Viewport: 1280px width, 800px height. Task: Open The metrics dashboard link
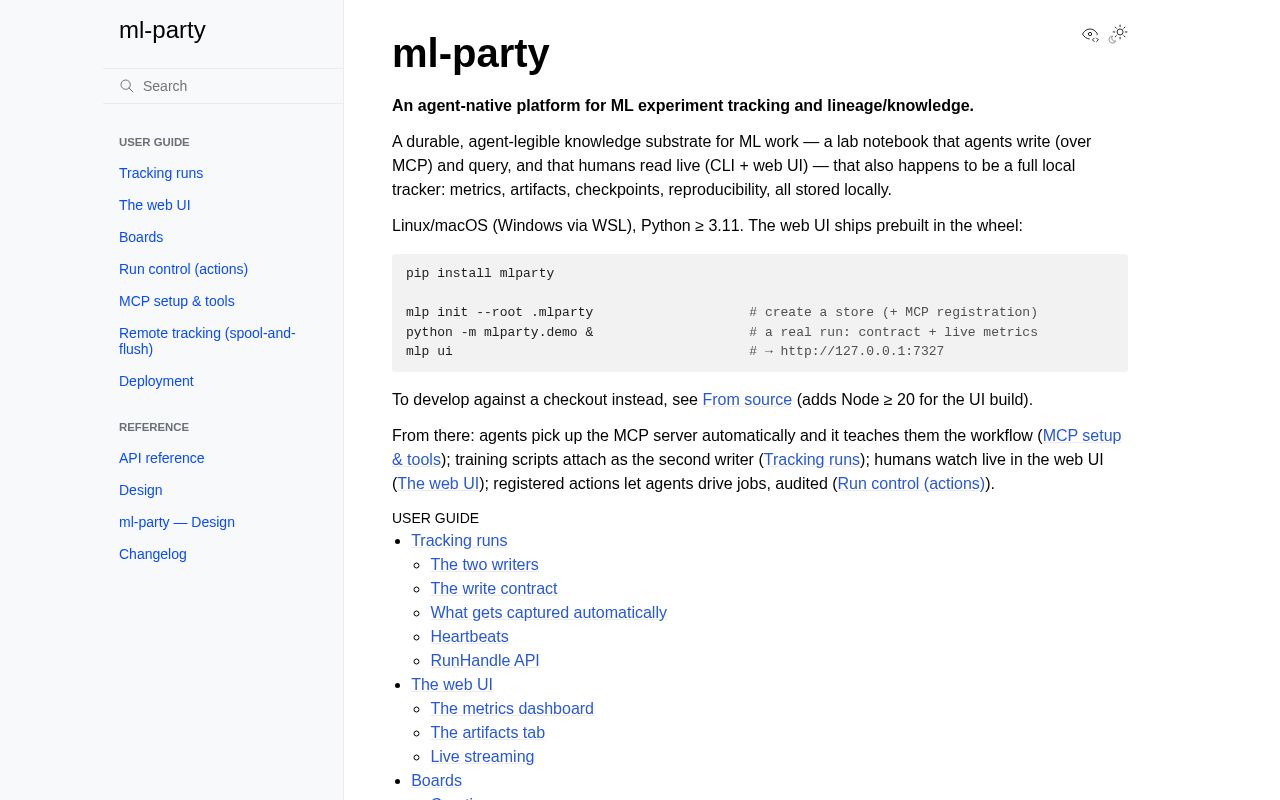coord(512,709)
